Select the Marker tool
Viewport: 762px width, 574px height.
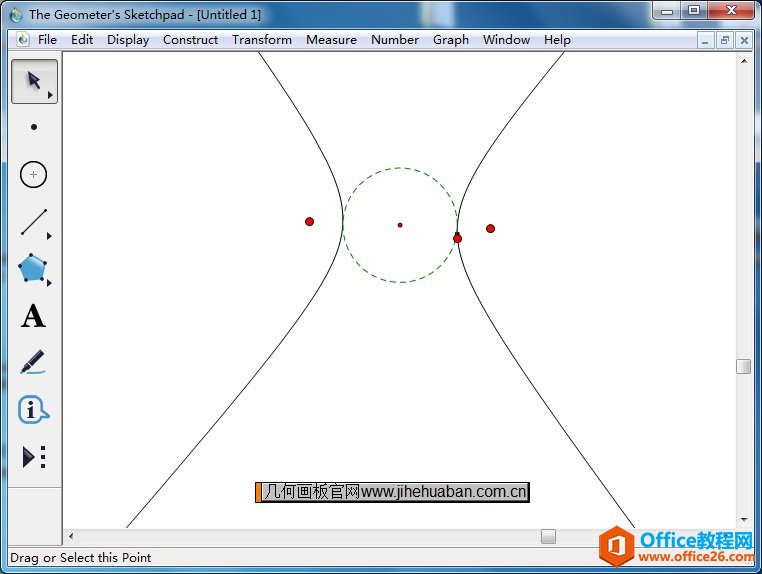[33, 362]
